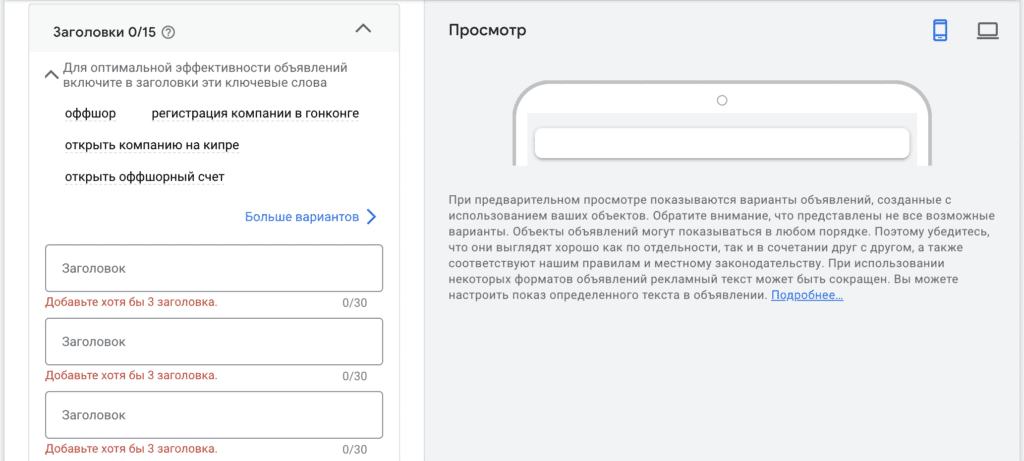This screenshot has height=461, width=1024.
Task: Collapse the Заголовки section with top chevron
Action: click(363, 28)
